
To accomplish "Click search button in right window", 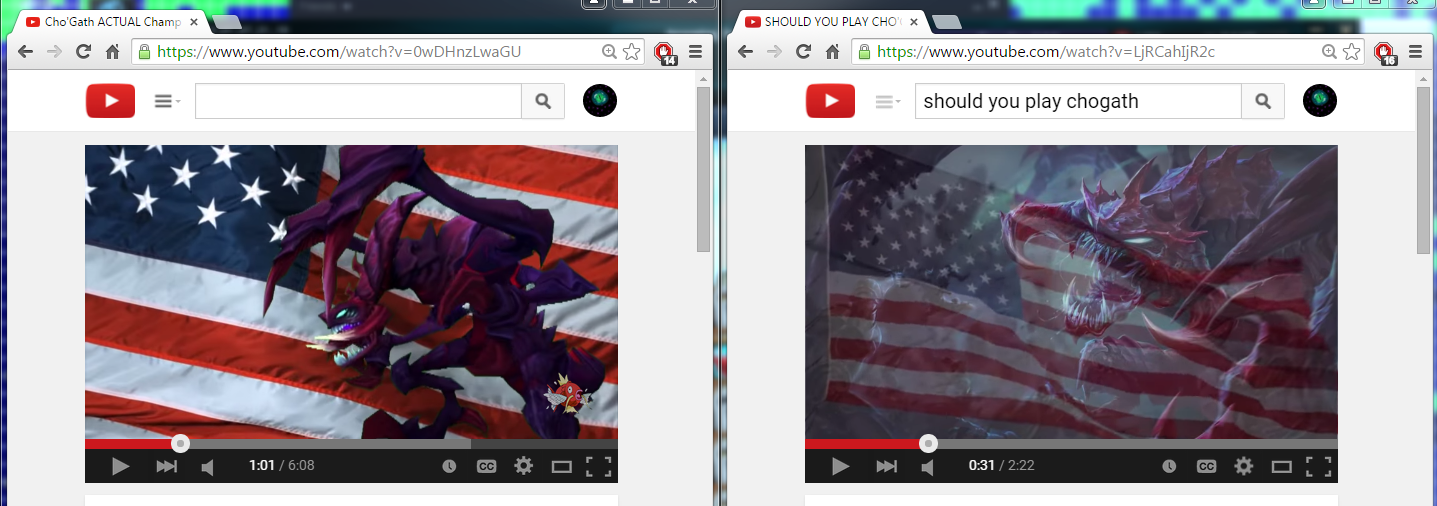I will click(1263, 101).
